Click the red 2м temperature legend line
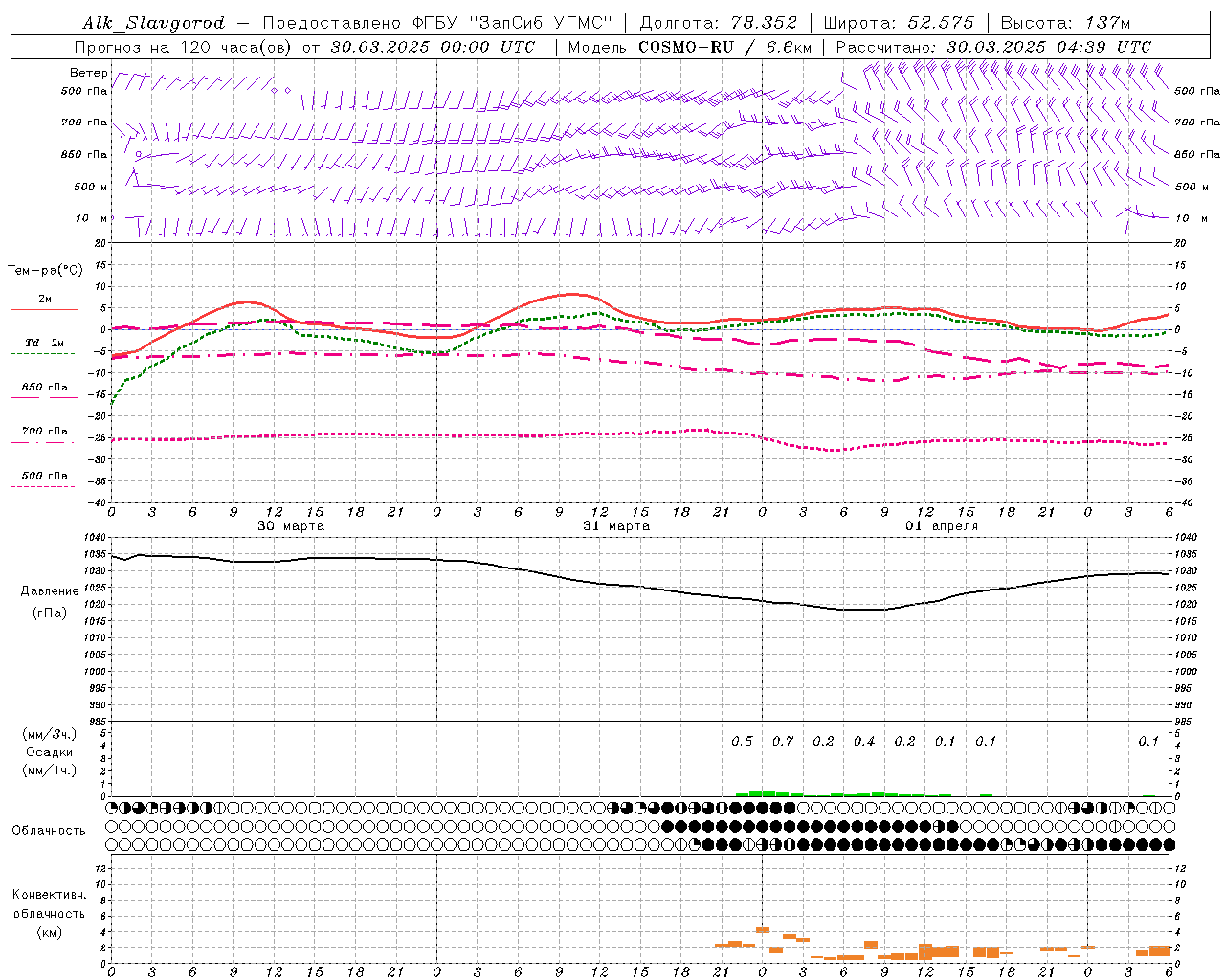 point(44,309)
